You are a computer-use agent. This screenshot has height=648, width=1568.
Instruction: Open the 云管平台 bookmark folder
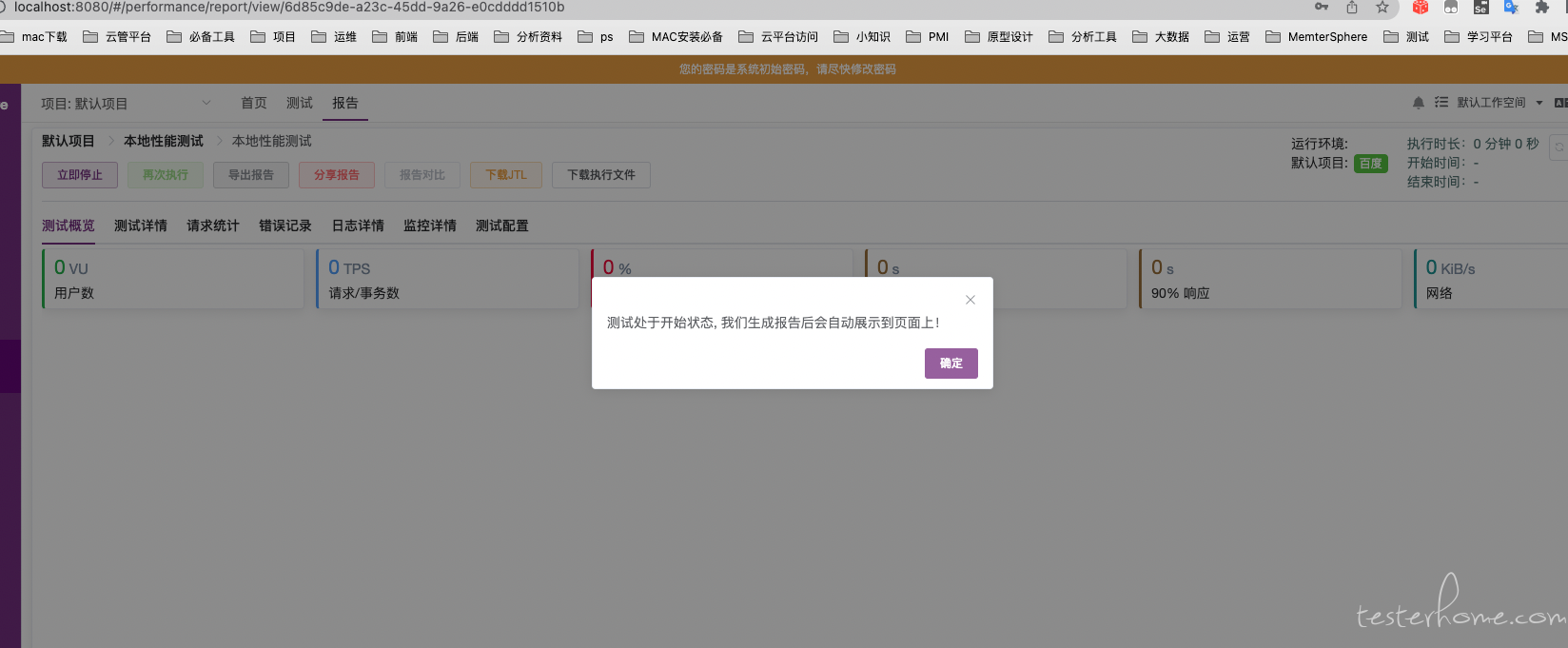[117, 37]
